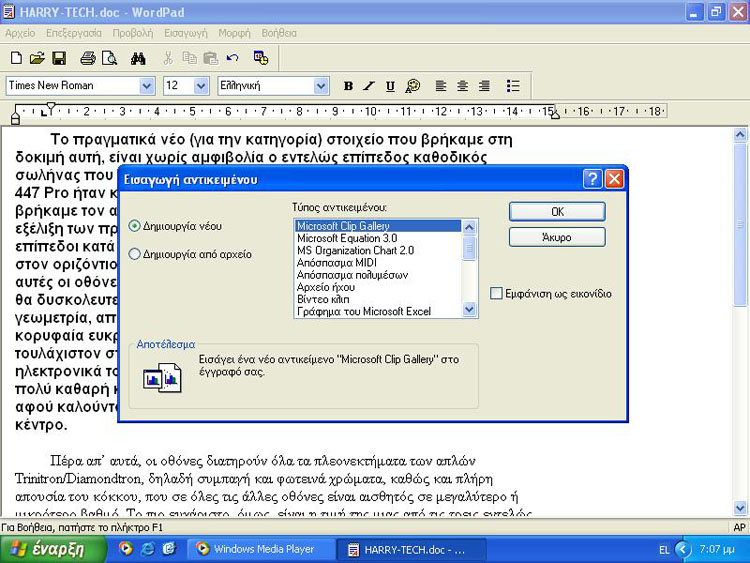Image resolution: width=750 pixels, height=563 pixels.
Task: Toggle underline formatting
Action: pos(390,86)
